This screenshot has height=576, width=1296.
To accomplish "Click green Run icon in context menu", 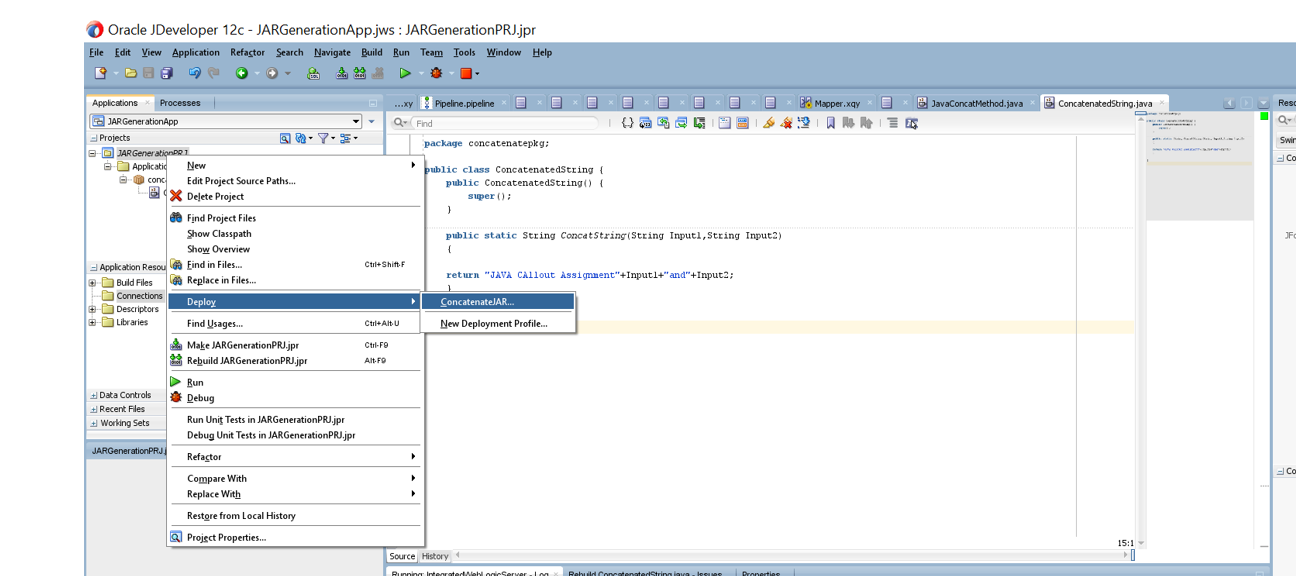I will pyautogui.click(x=176, y=382).
